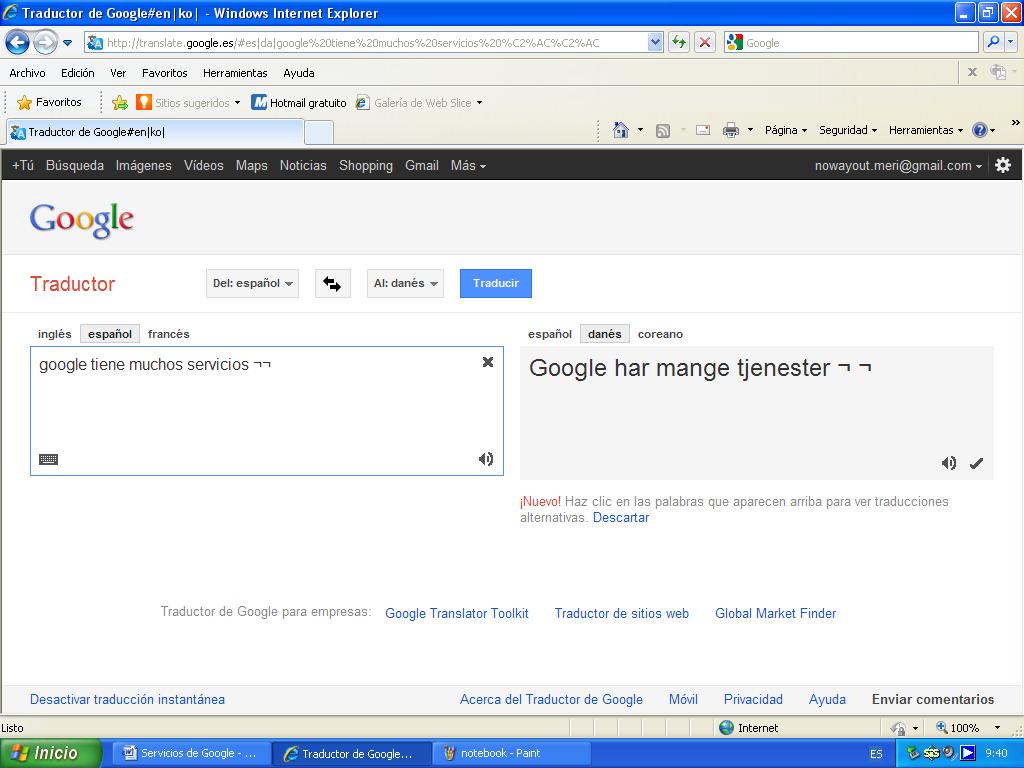Select francés as source language
1024x768 pixels.
[168, 334]
